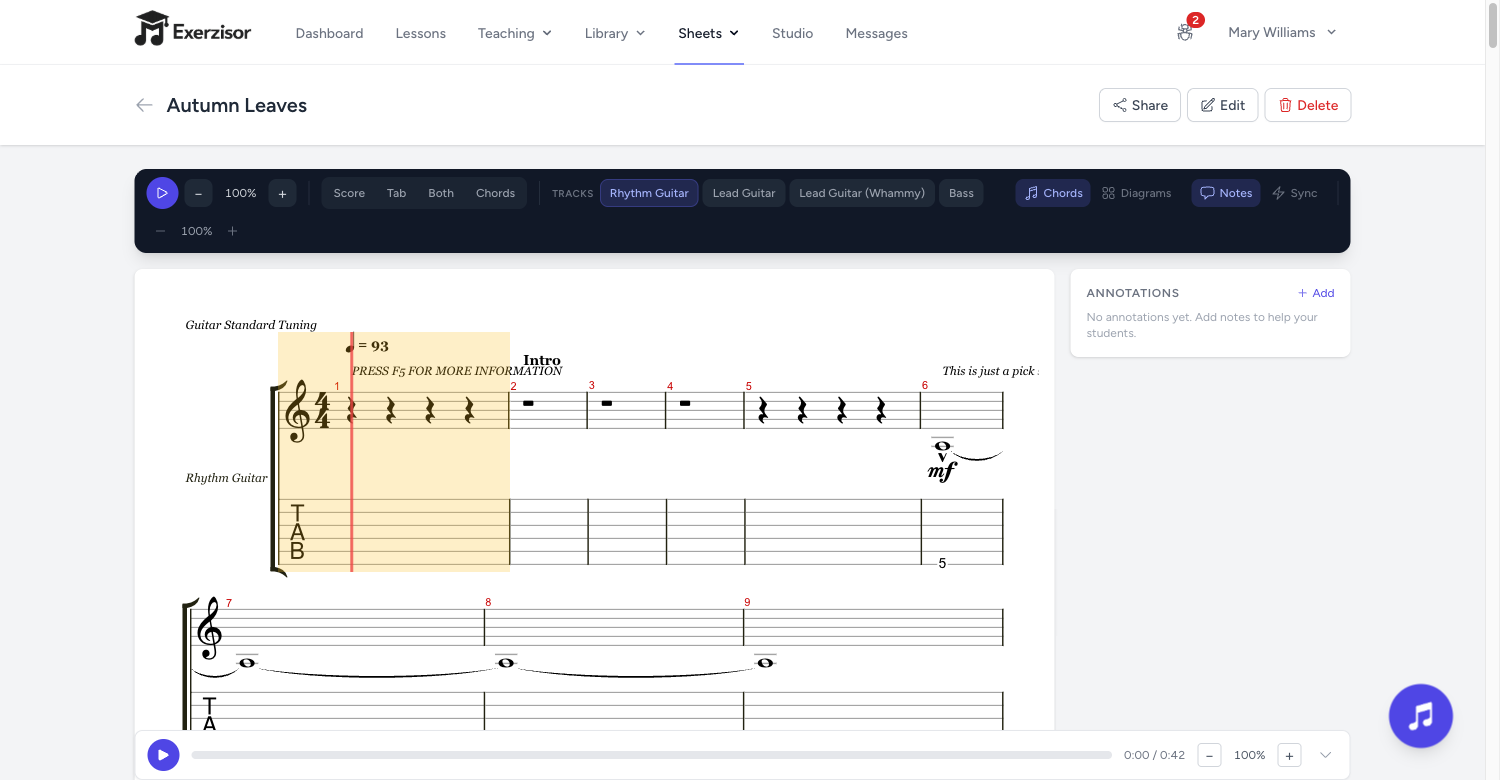Open Lessons in the top navigation
This screenshot has height=780, width=1500.
pos(420,33)
